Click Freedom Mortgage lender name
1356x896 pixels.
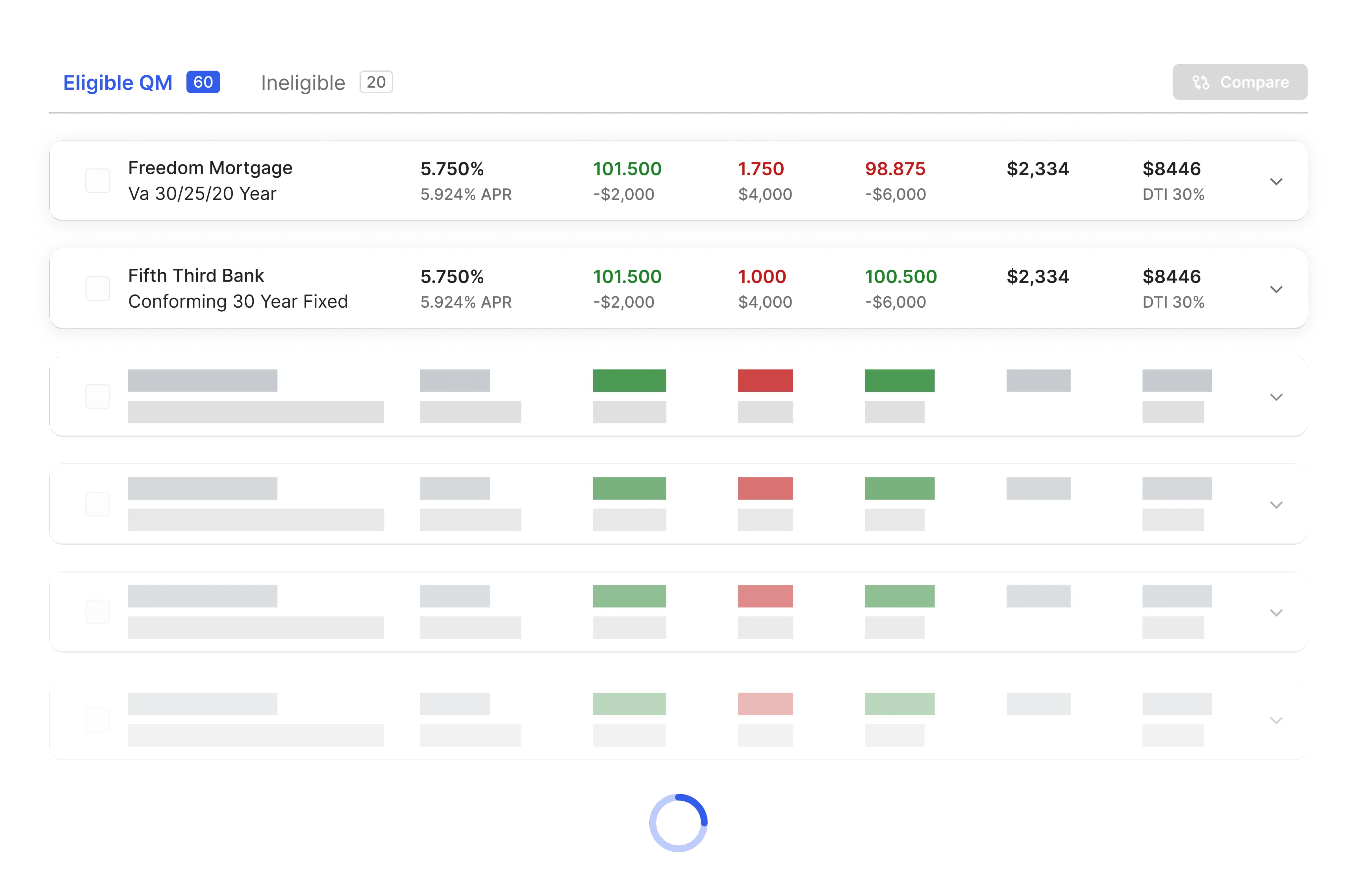(x=209, y=167)
